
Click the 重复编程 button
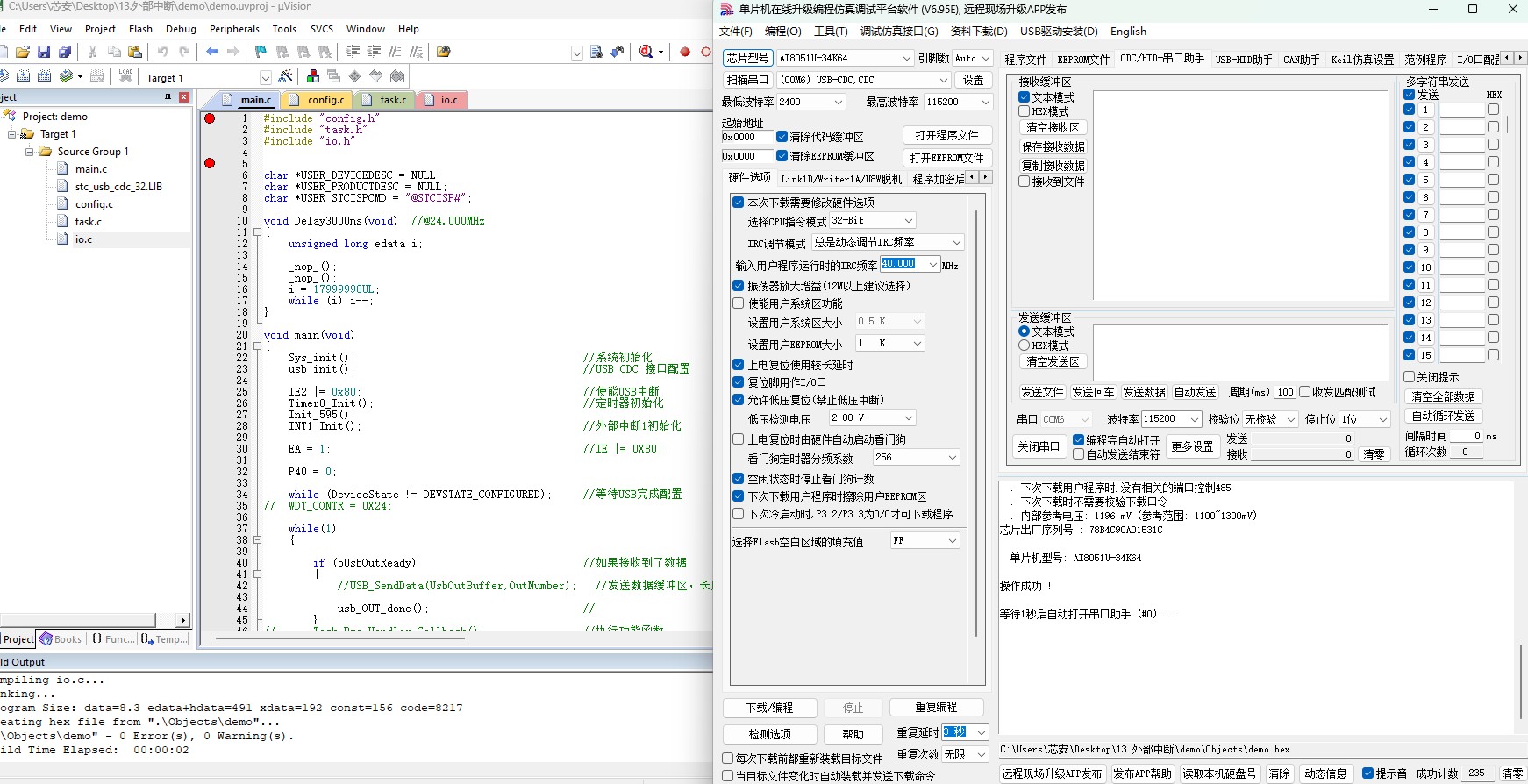click(x=936, y=708)
